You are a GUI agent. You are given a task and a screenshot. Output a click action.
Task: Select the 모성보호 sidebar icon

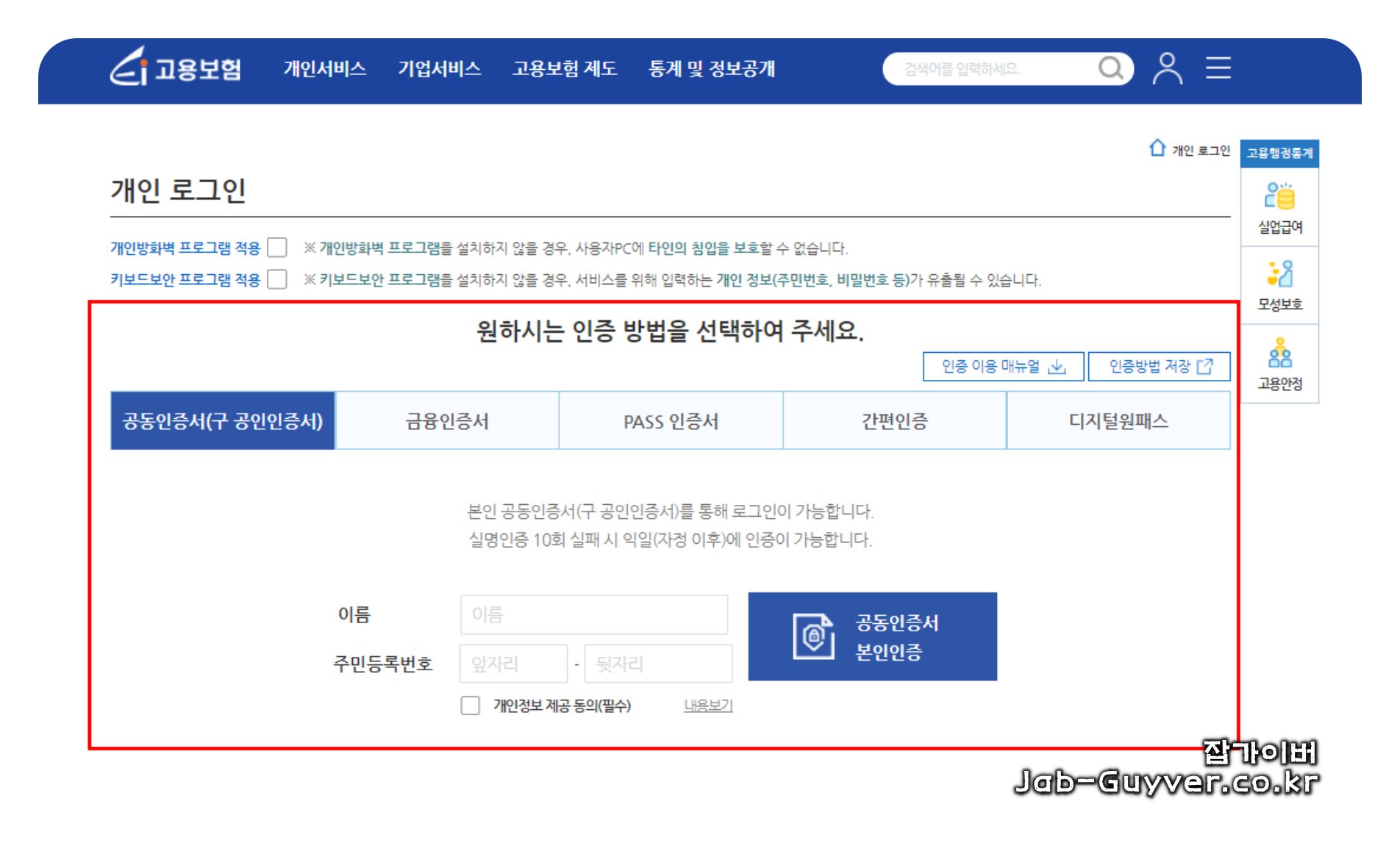pyautogui.click(x=1280, y=273)
